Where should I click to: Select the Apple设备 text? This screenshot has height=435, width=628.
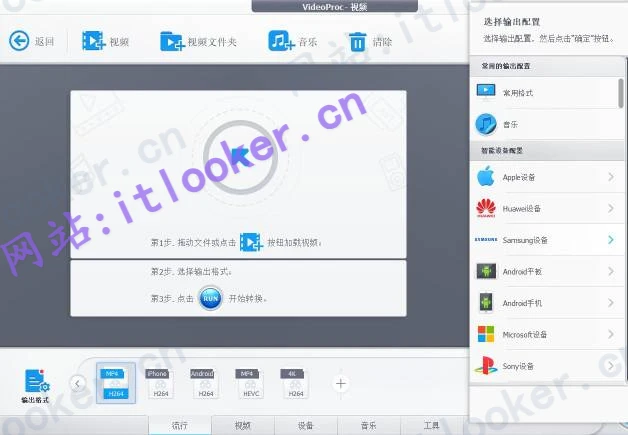[x=519, y=177]
